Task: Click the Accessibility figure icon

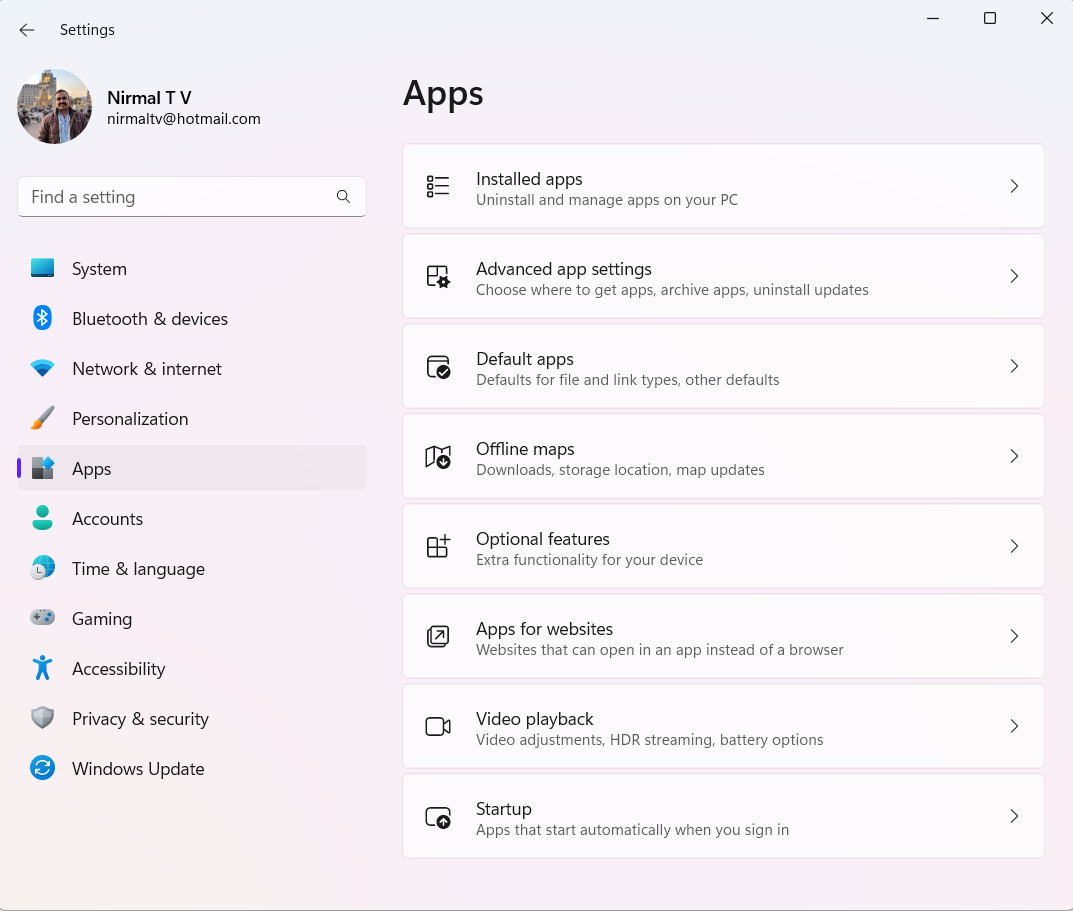Action: point(42,668)
